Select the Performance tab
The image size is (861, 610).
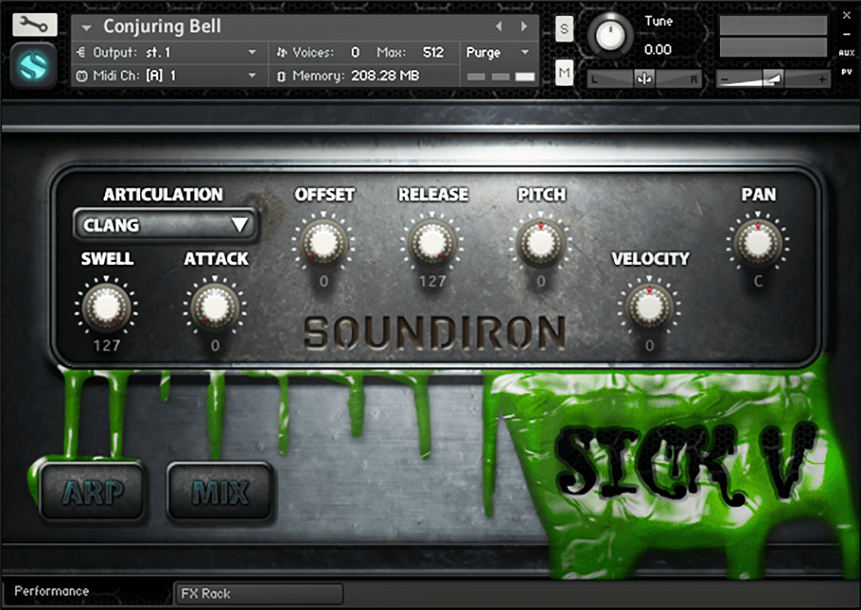tap(52, 591)
